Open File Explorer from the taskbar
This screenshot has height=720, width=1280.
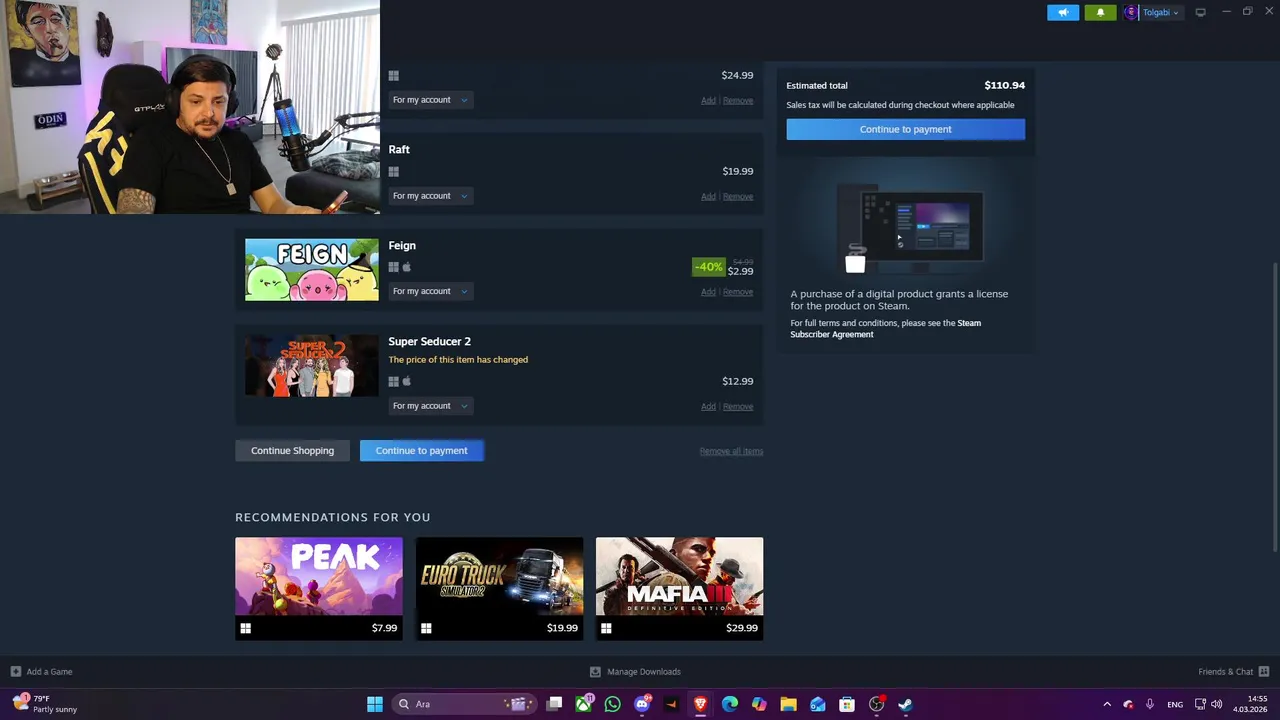788,704
